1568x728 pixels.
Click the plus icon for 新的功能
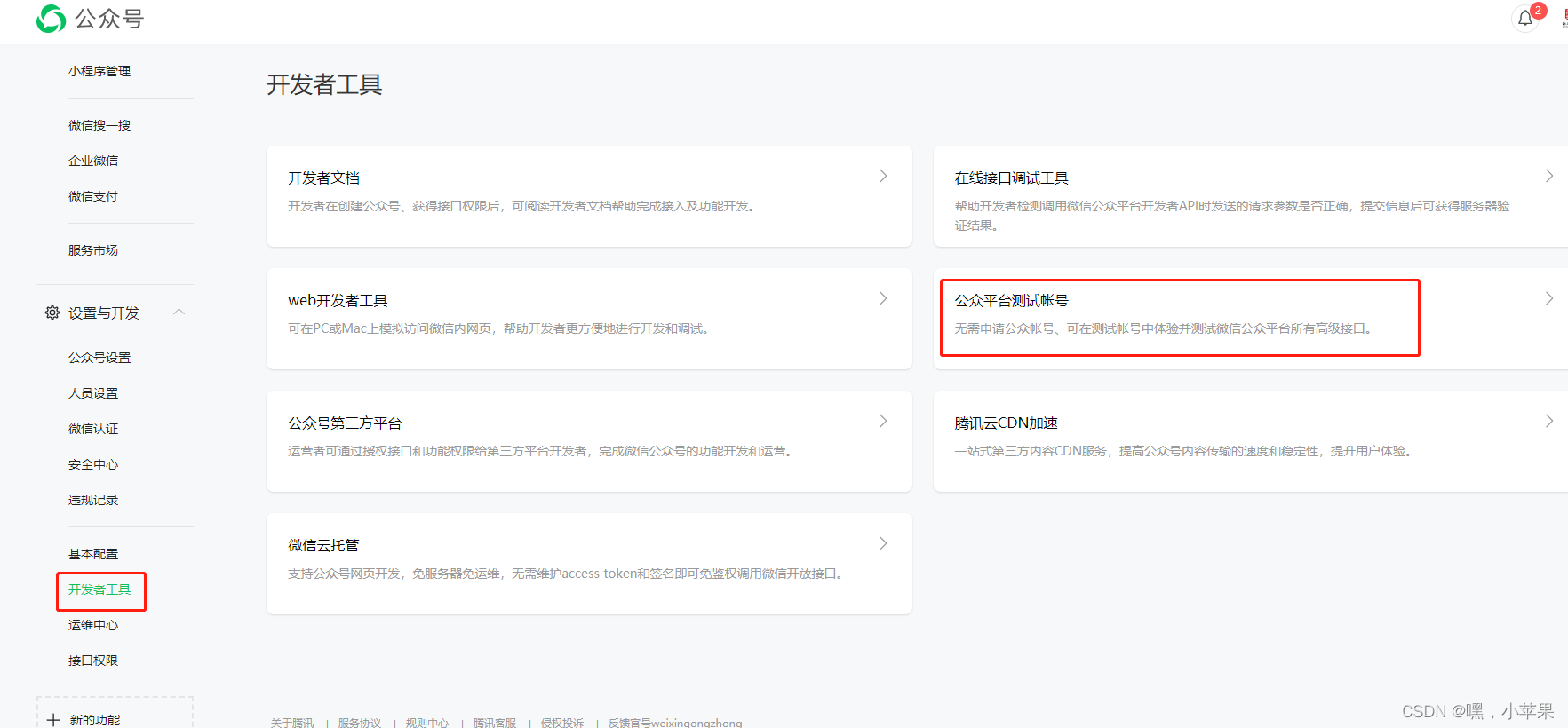(53, 720)
